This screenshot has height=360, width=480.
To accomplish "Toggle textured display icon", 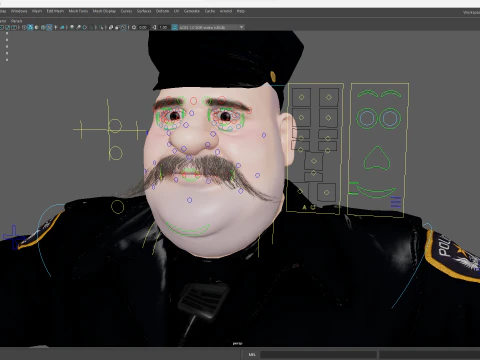I will pos(49,27).
